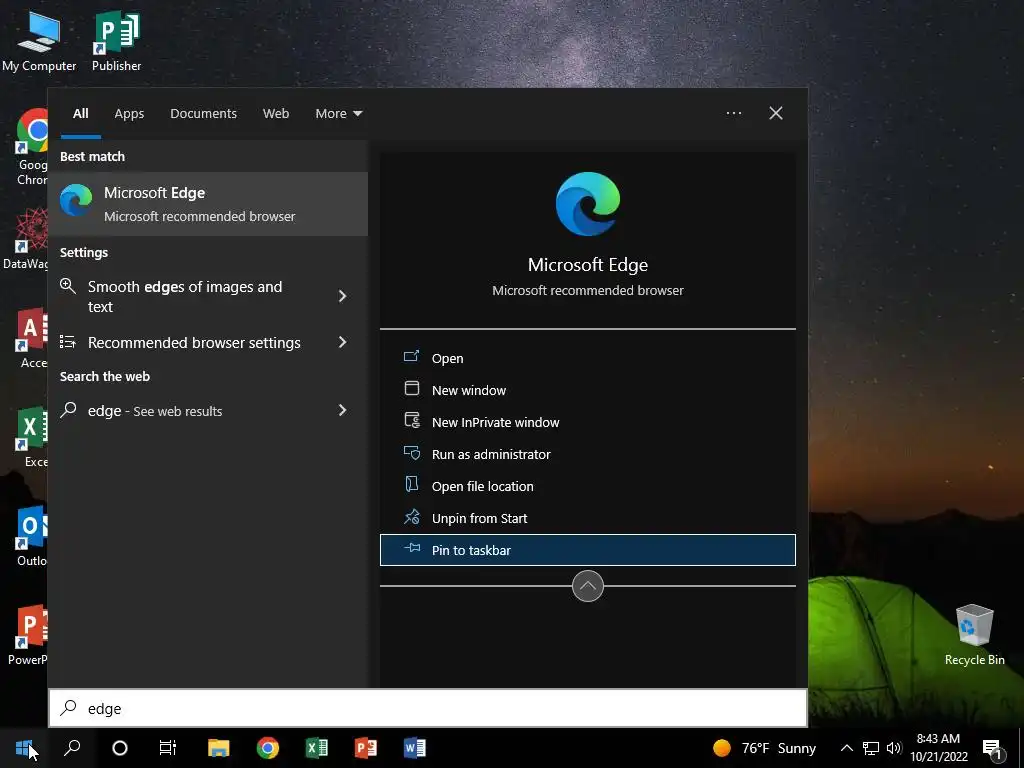Select the Google Chrome desktop shortcut

(x=32, y=148)
